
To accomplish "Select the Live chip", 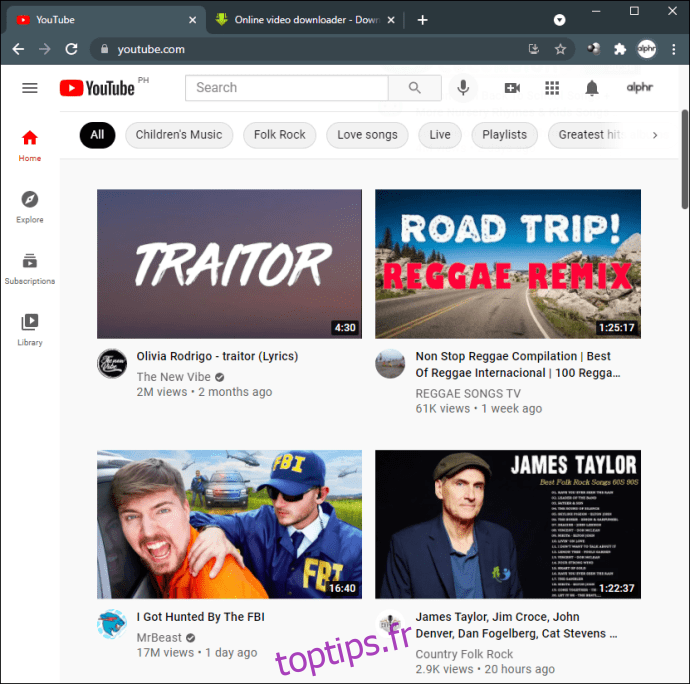I will pyautogui.click(x=440, y=135).
